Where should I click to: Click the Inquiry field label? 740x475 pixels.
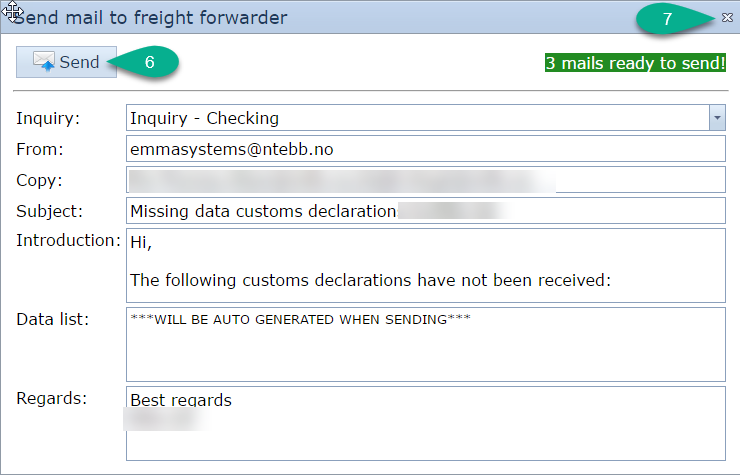point(48,119)
